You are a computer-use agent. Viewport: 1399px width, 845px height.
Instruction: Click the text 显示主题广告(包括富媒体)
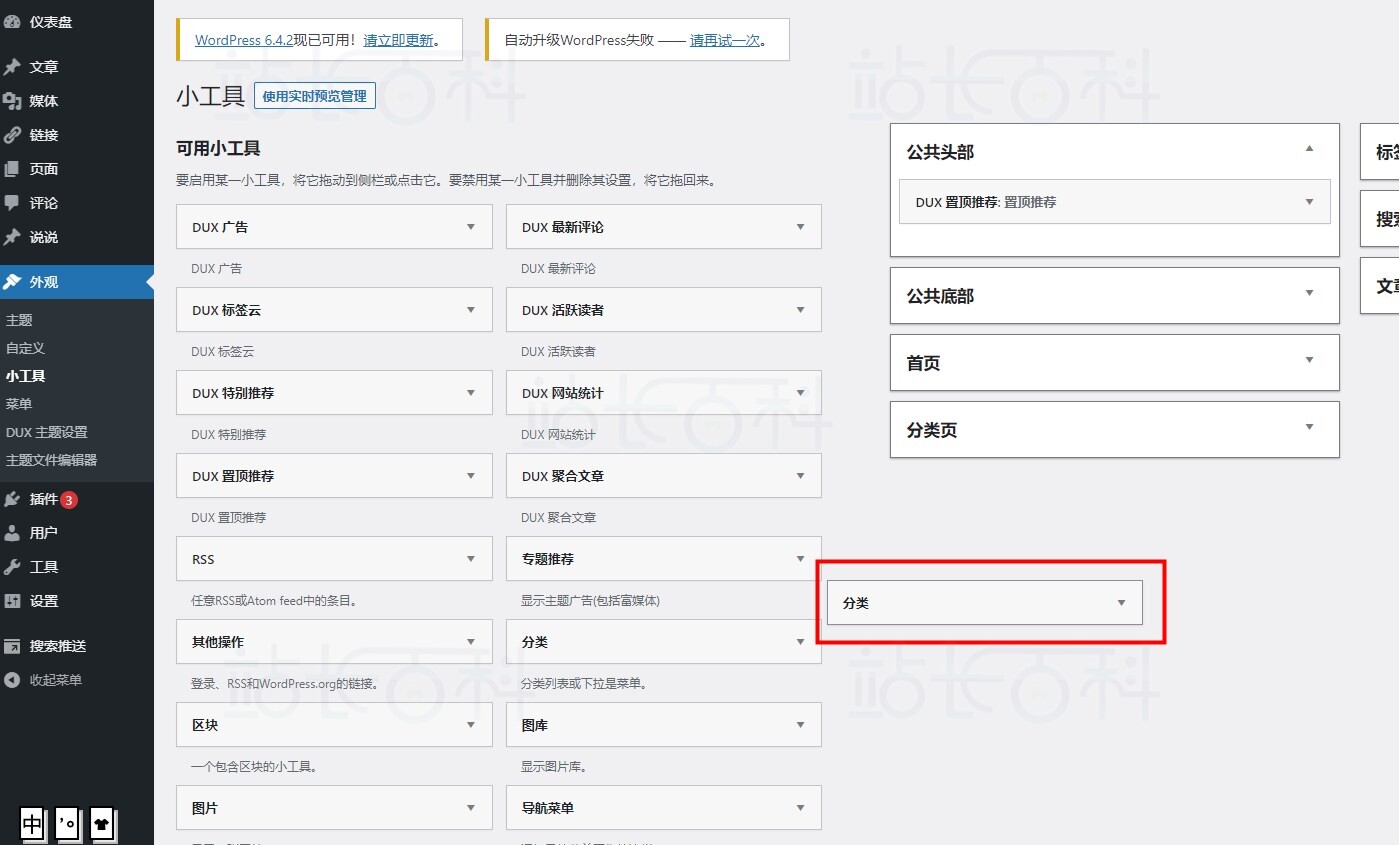590,601
